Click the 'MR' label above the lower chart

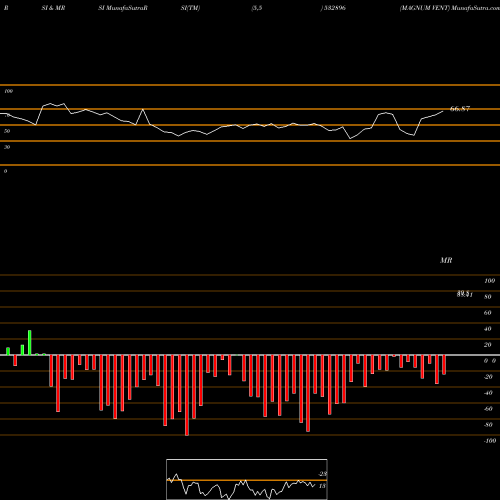point(446,260)
